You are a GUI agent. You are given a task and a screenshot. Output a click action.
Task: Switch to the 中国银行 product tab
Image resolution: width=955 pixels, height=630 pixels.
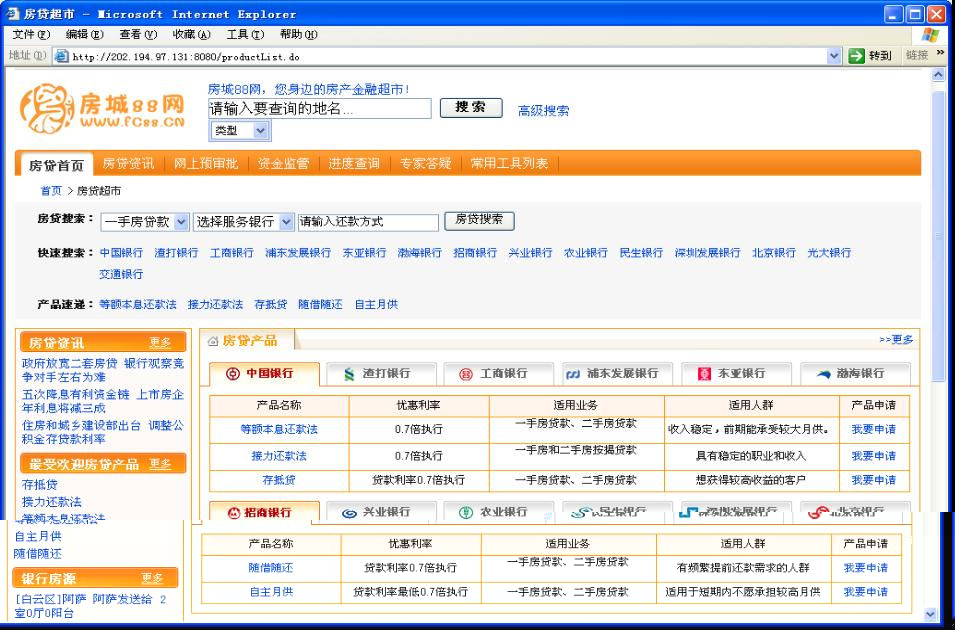264,374
